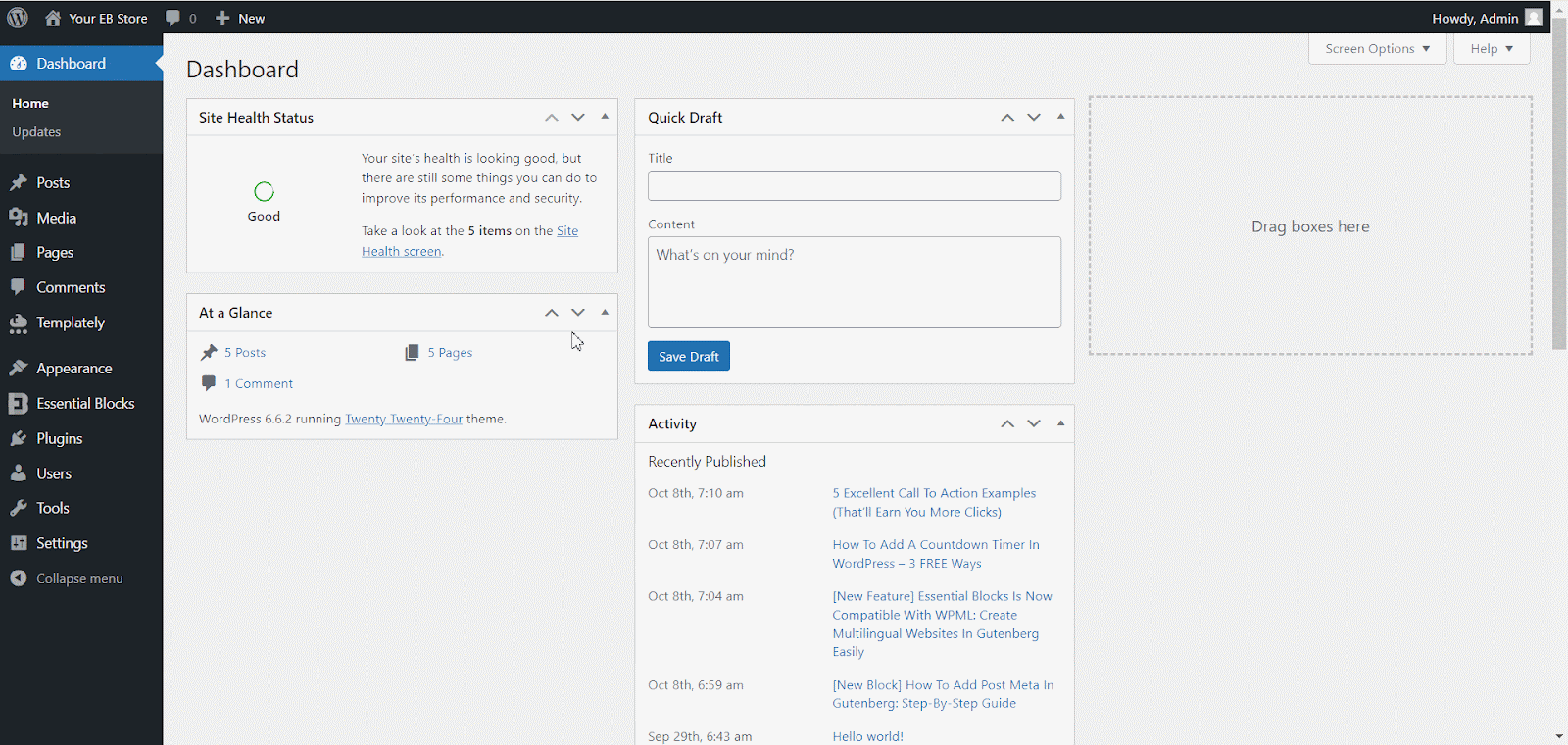Click the home icon beside Your EB Store
The width and height of the screenshot is (1568, 745).
tap(53, 18)
